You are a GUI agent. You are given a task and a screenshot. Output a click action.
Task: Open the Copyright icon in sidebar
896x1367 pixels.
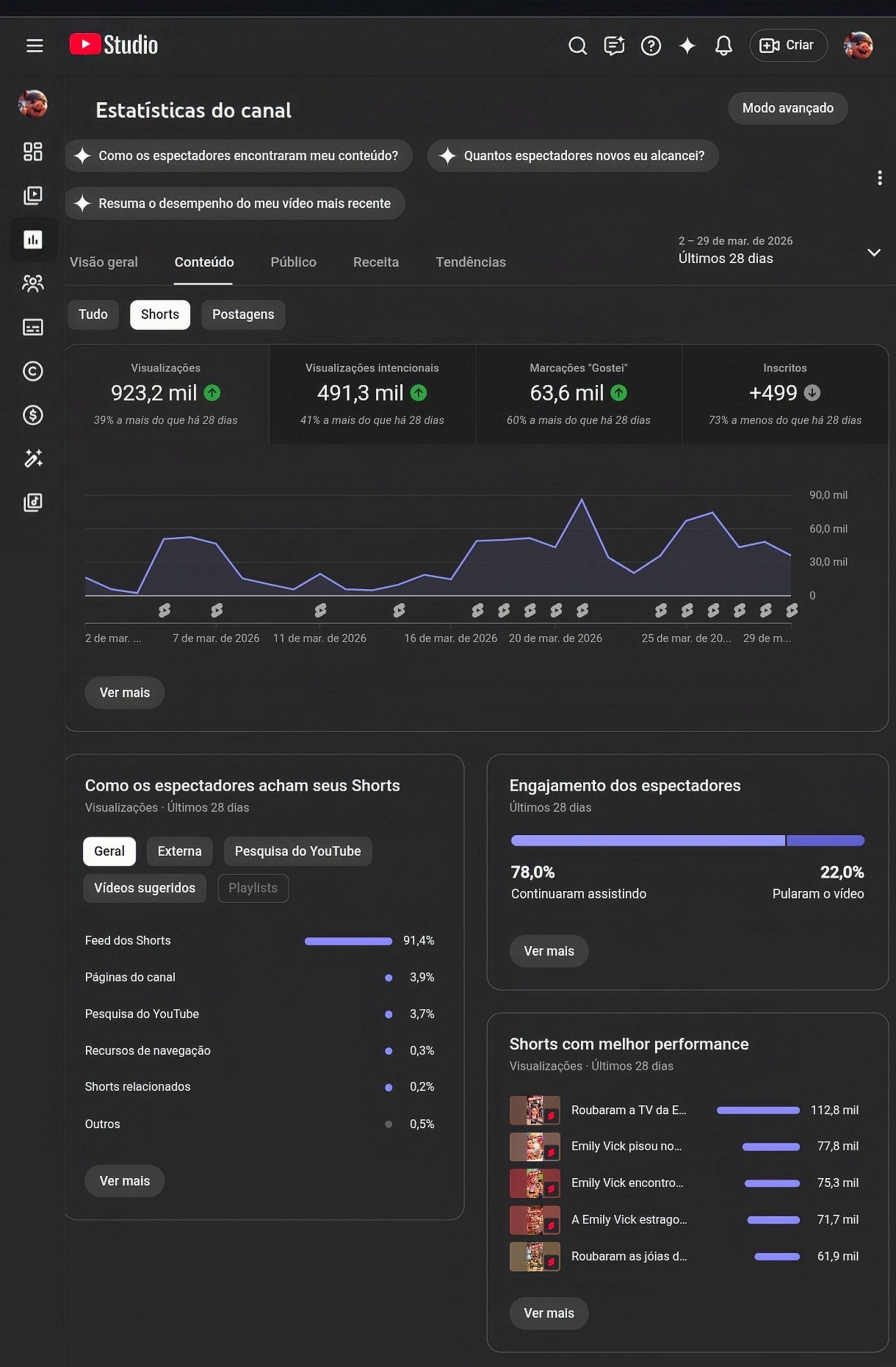point(32,371)
